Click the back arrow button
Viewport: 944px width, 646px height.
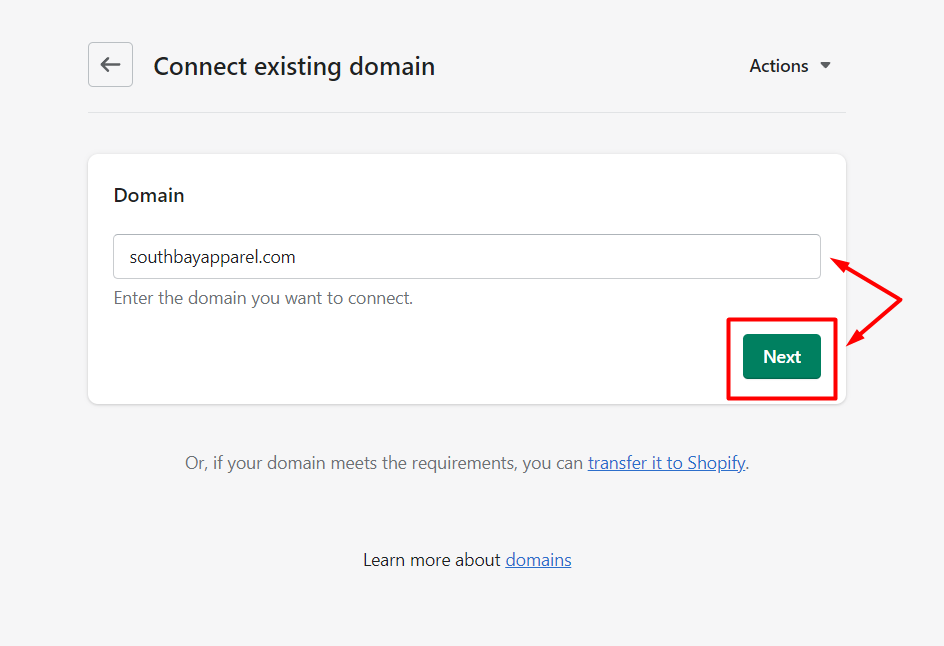(110, 65)
